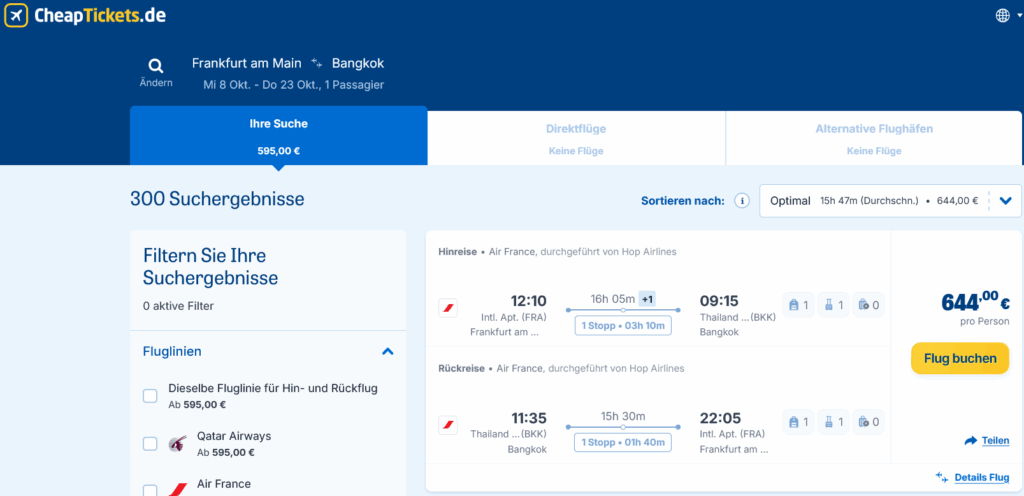Collapse the Fluglinien filter section
The image size is (1024, 496).
(x=388, y=352)
